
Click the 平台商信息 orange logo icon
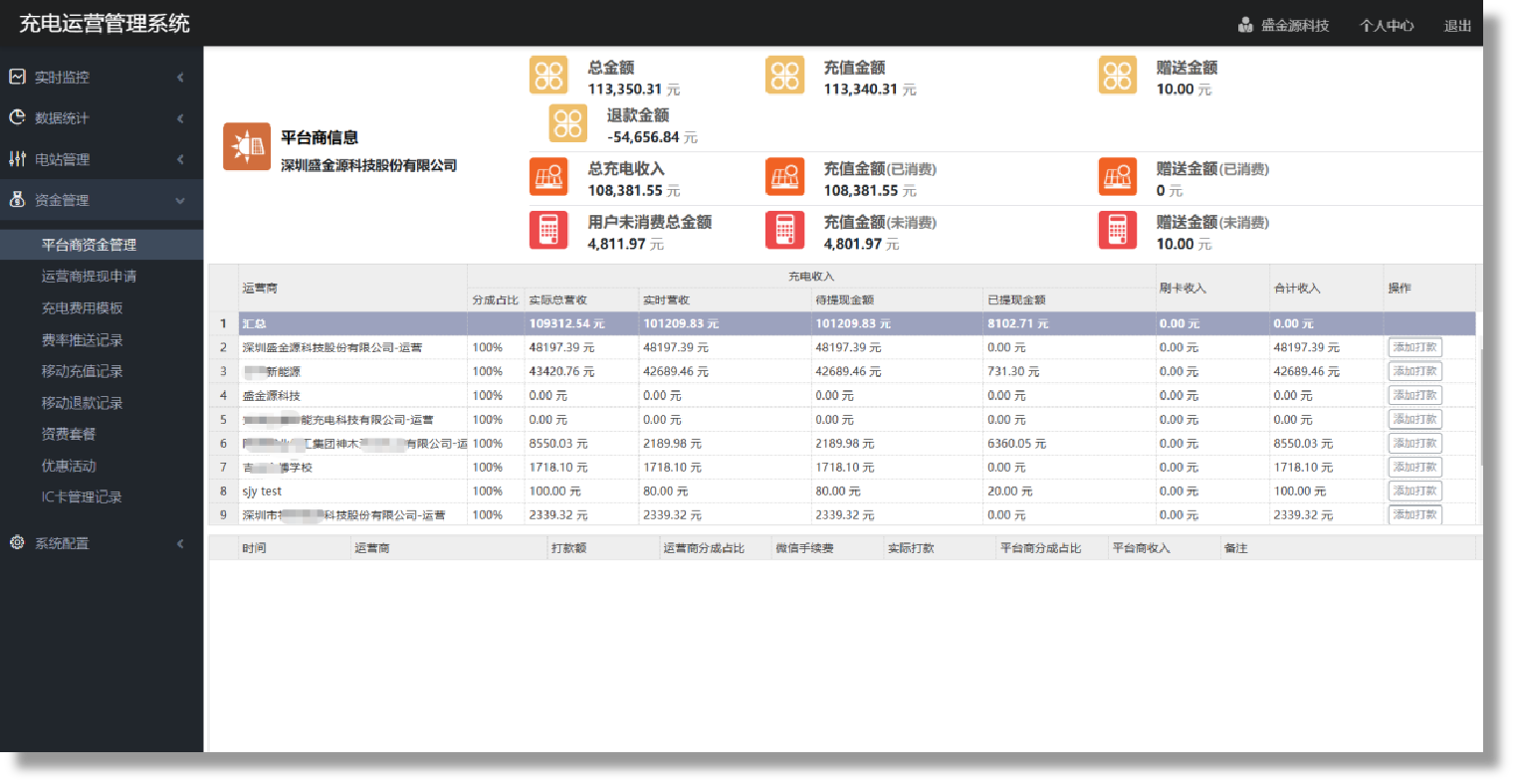point(247,147)
